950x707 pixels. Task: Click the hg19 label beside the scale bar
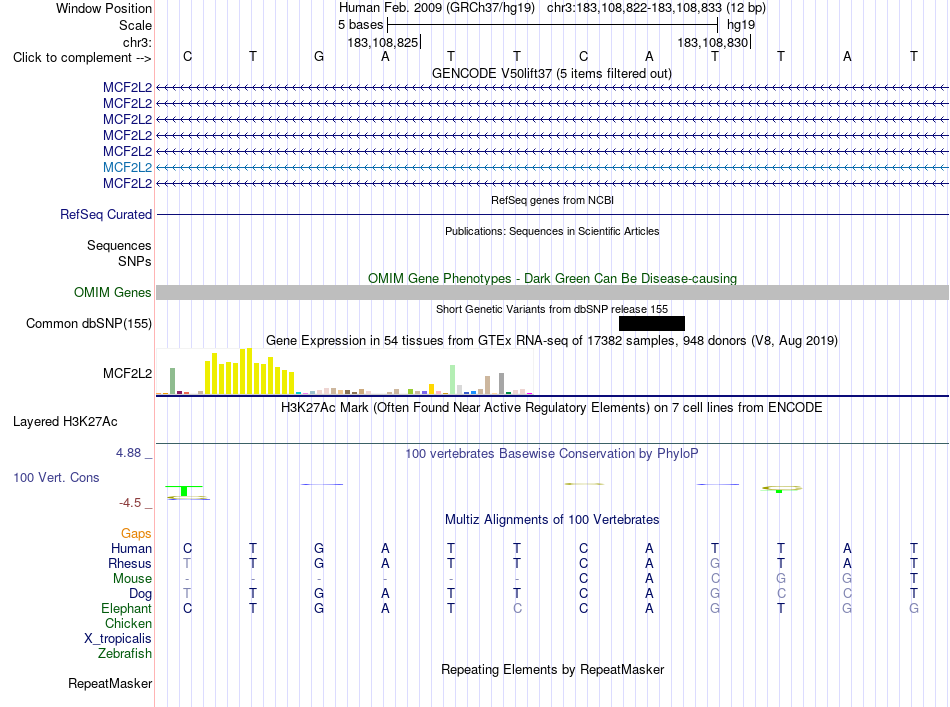click(x=741, y=25)
